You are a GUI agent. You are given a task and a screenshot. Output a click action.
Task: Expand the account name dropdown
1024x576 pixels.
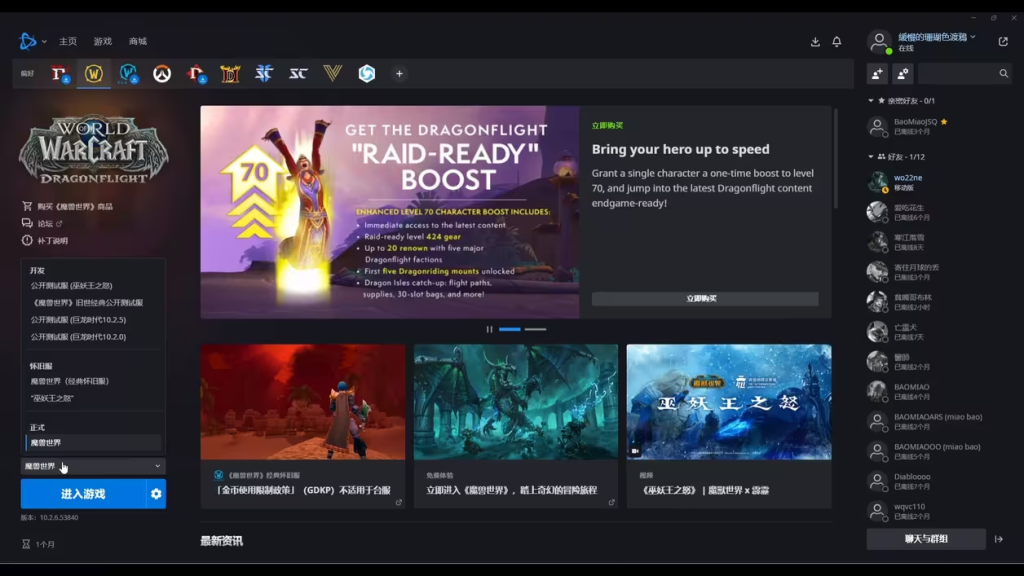tap(973, 37)
